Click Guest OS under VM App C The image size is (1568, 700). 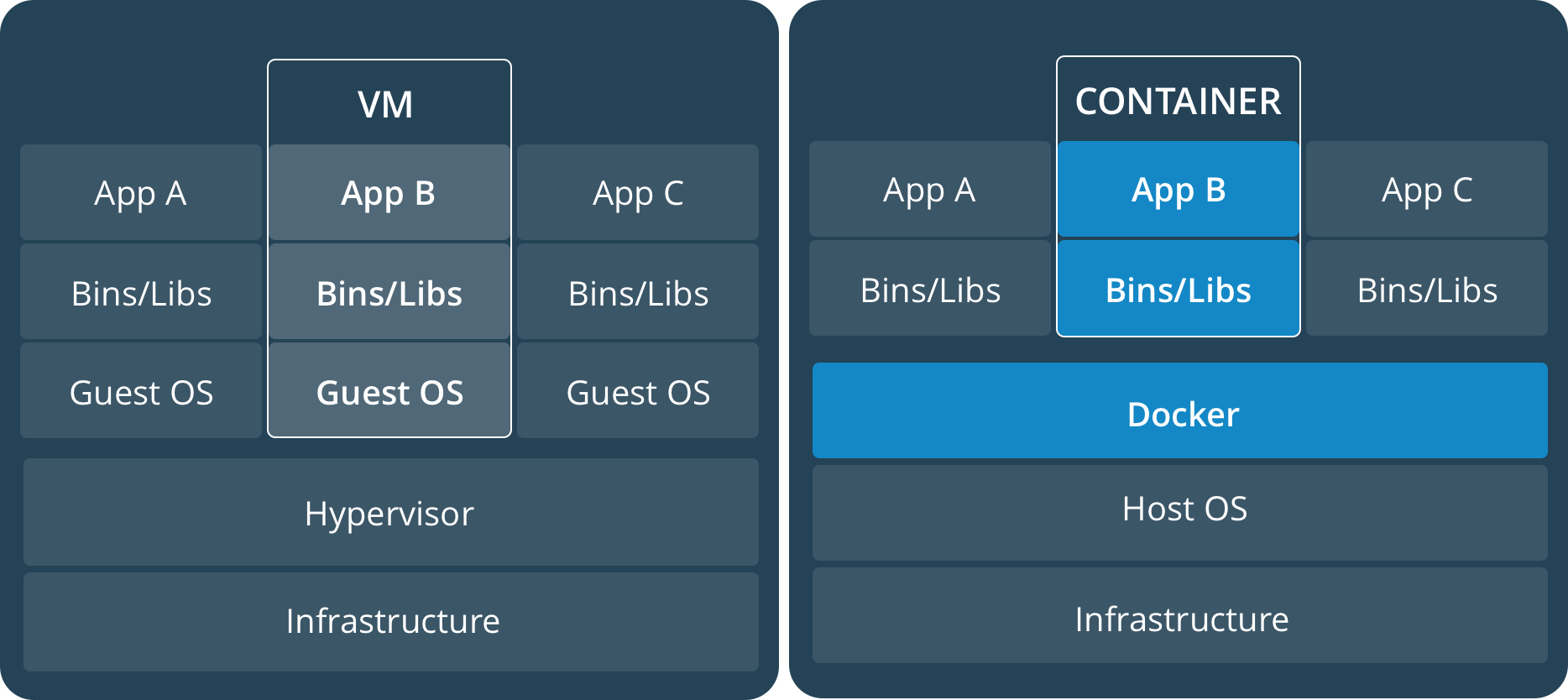pos(638,390)
